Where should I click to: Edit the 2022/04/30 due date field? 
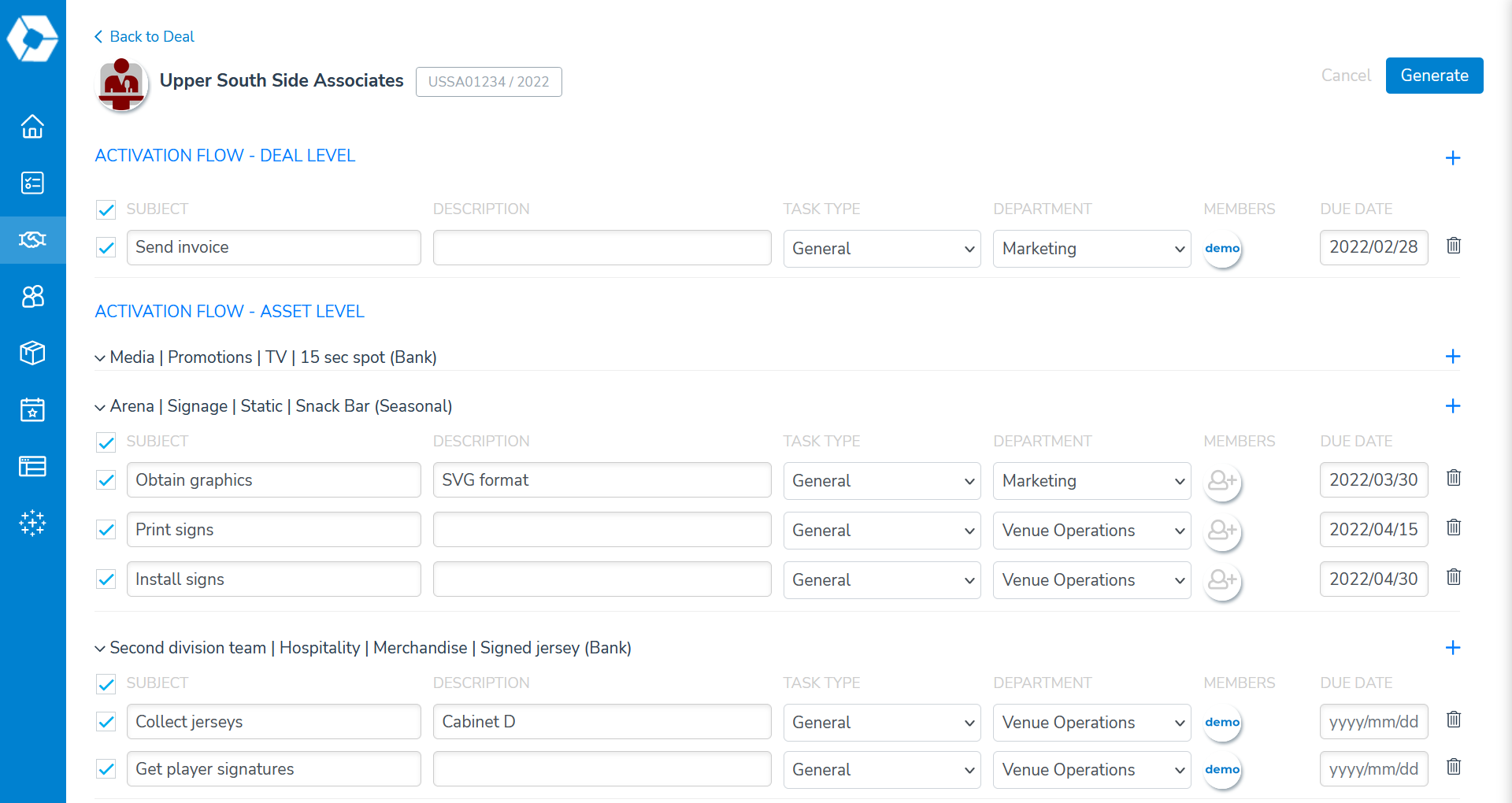pyautogui.click(x=1373, y=579)
